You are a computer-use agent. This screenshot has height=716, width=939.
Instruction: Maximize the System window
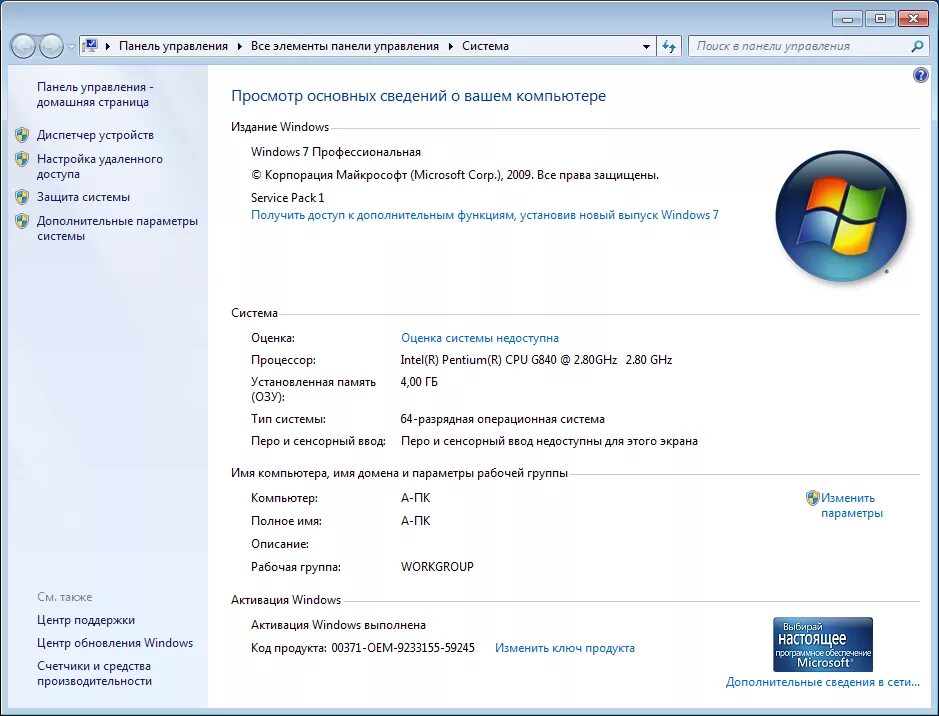880,19
